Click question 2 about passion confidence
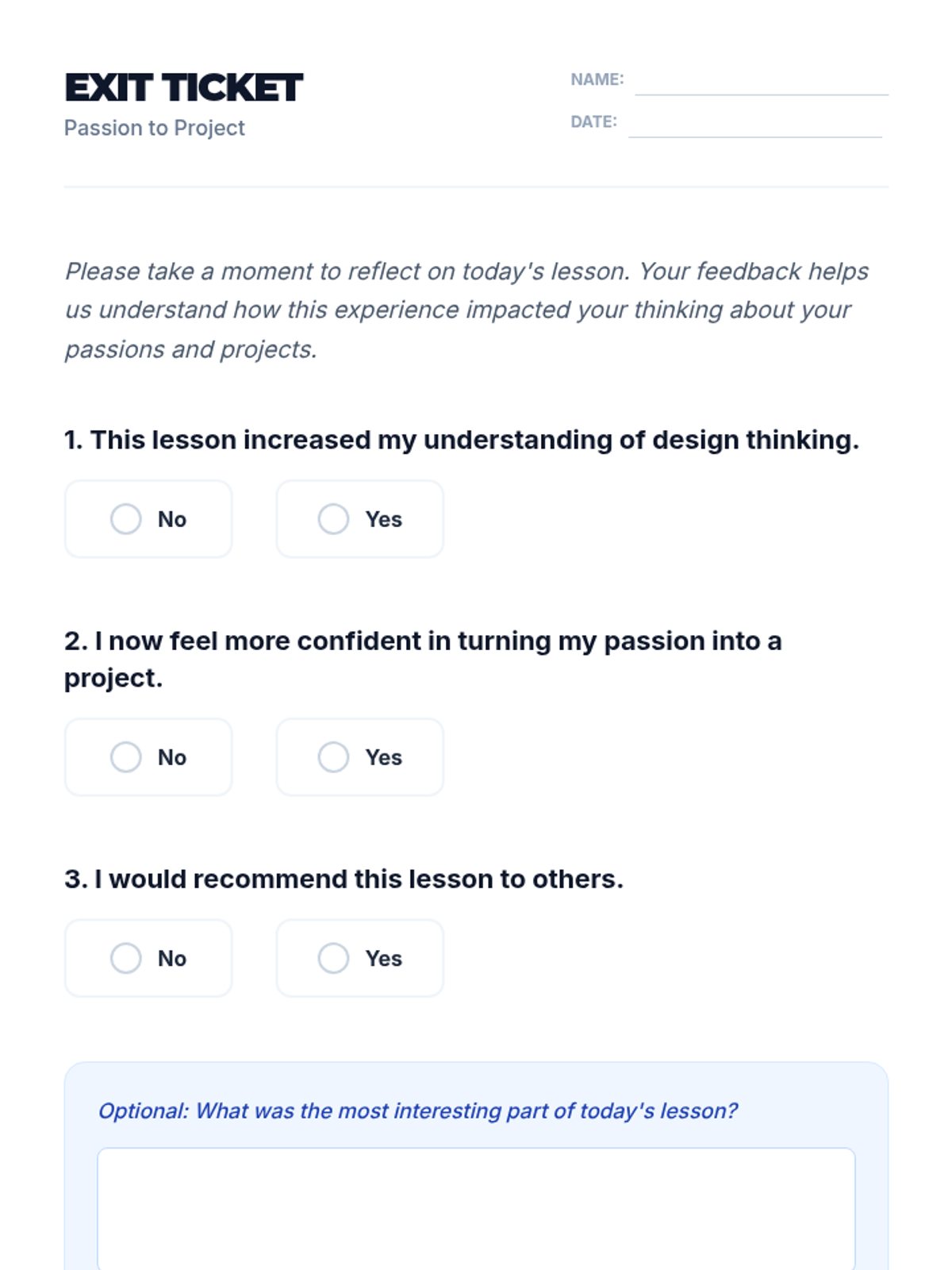Viewport: 952px width, 1270px height. (x=423, y=659)
